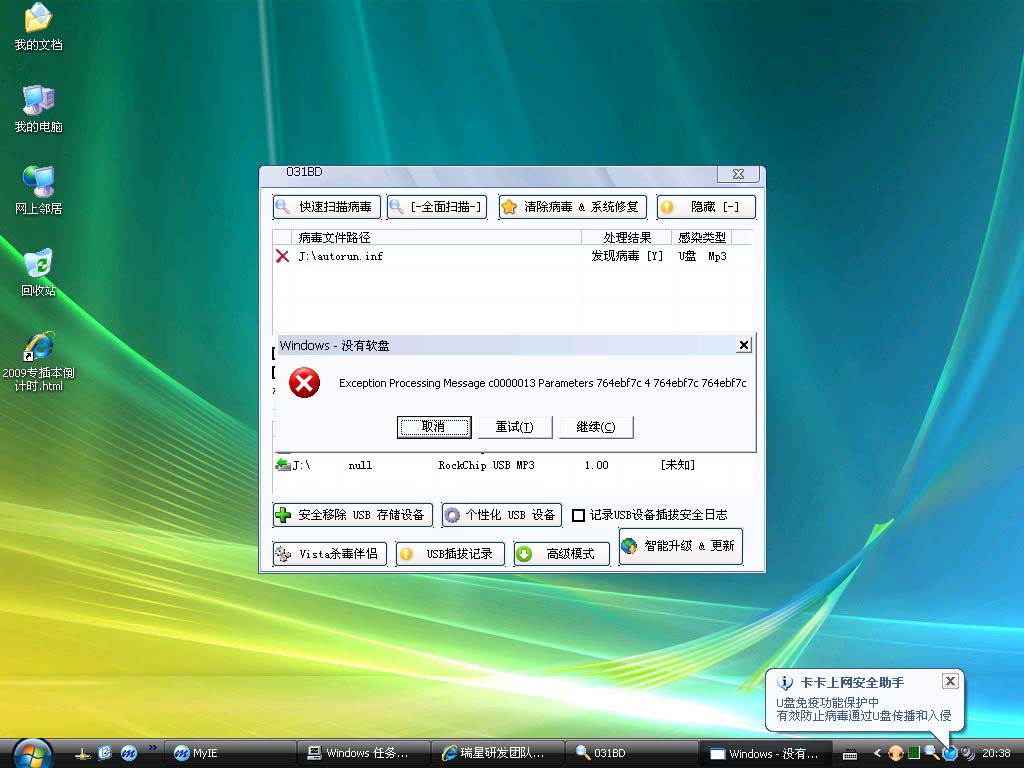Viewport: 1024px width, 768px height.
Task: Open 网上邻居 desktop icon
Action: tap(38, 190)
